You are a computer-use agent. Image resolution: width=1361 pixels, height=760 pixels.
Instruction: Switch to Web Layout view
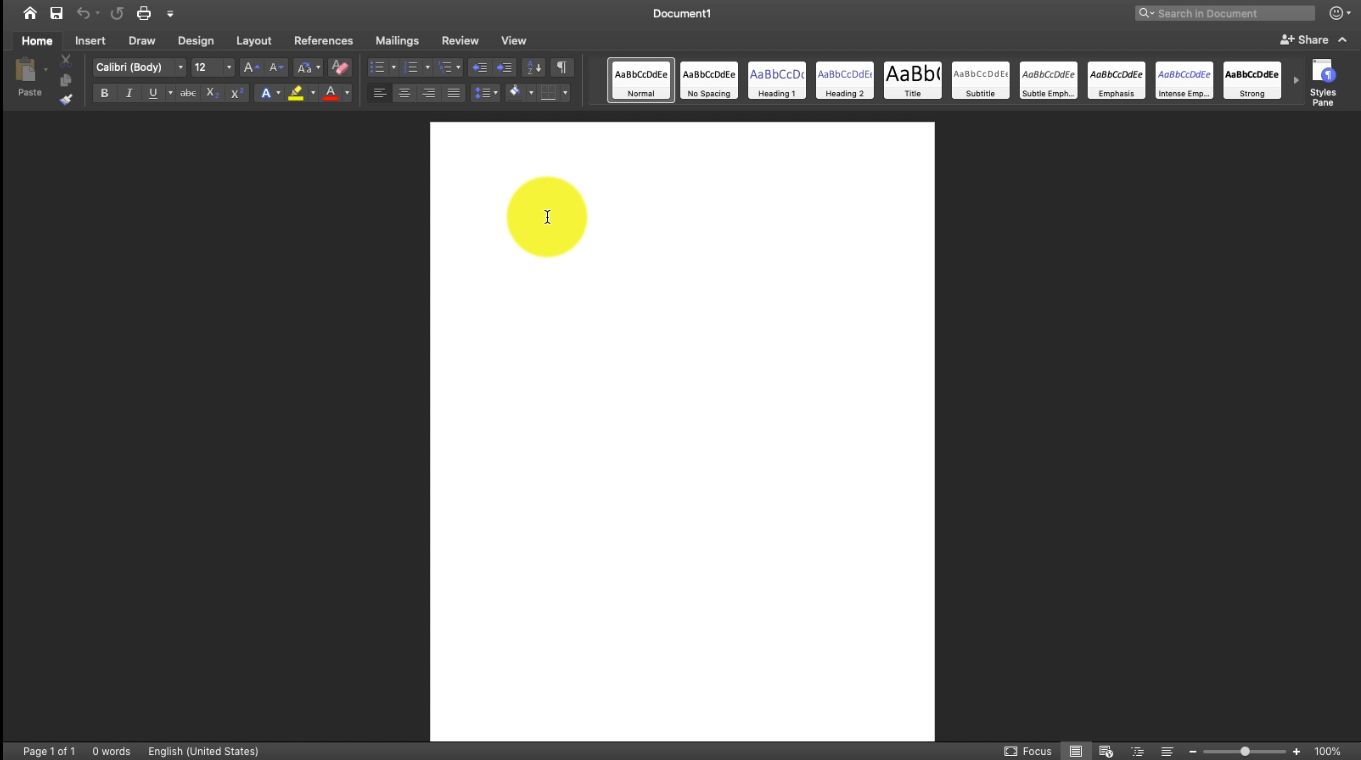click(x=1106, y=751)
